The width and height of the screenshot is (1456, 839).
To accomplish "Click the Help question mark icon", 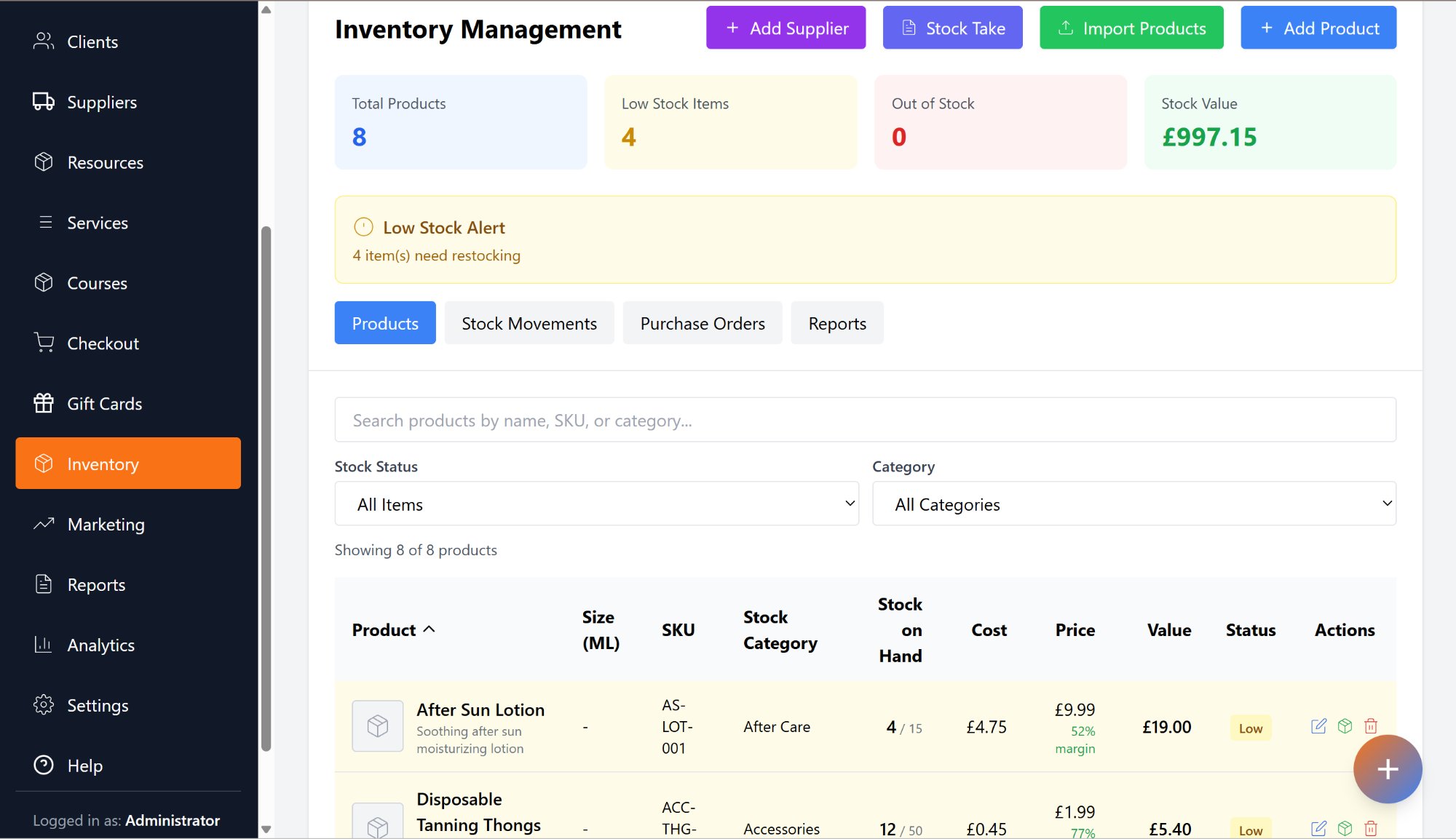I will coord(44,765).
